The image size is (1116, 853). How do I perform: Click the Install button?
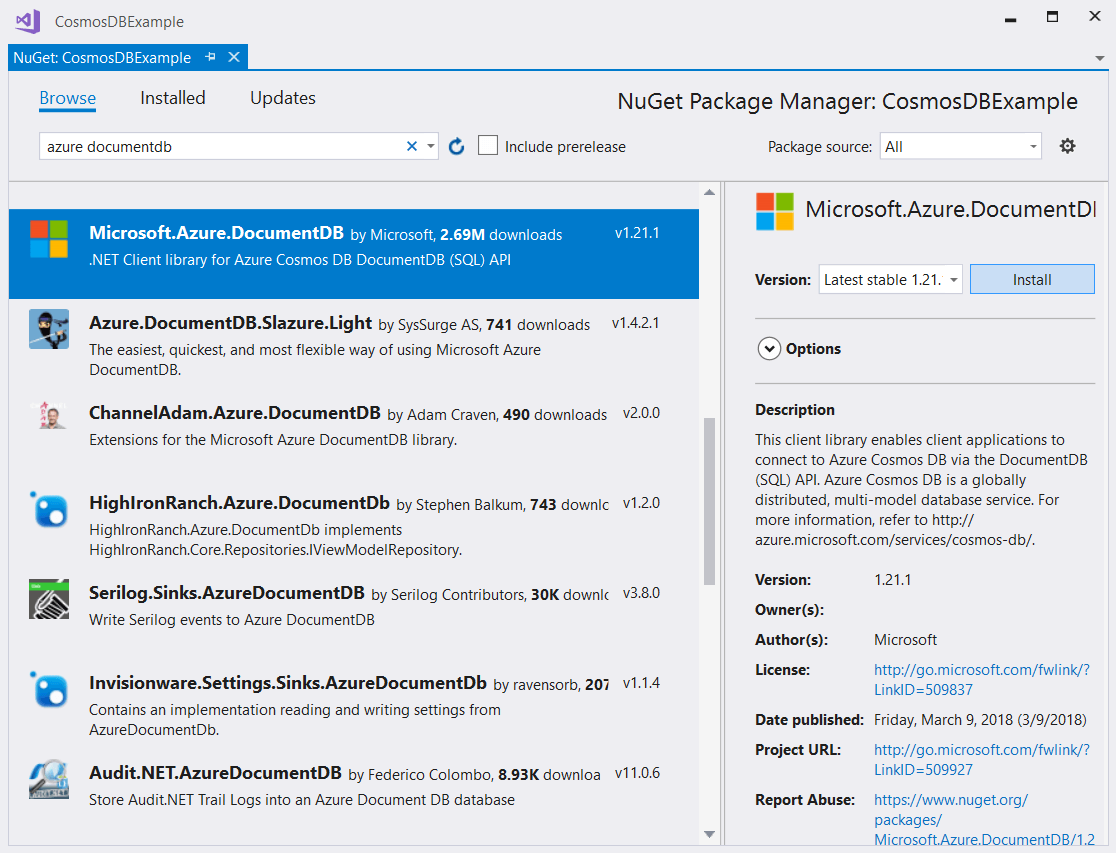(x=1032, y=280)
